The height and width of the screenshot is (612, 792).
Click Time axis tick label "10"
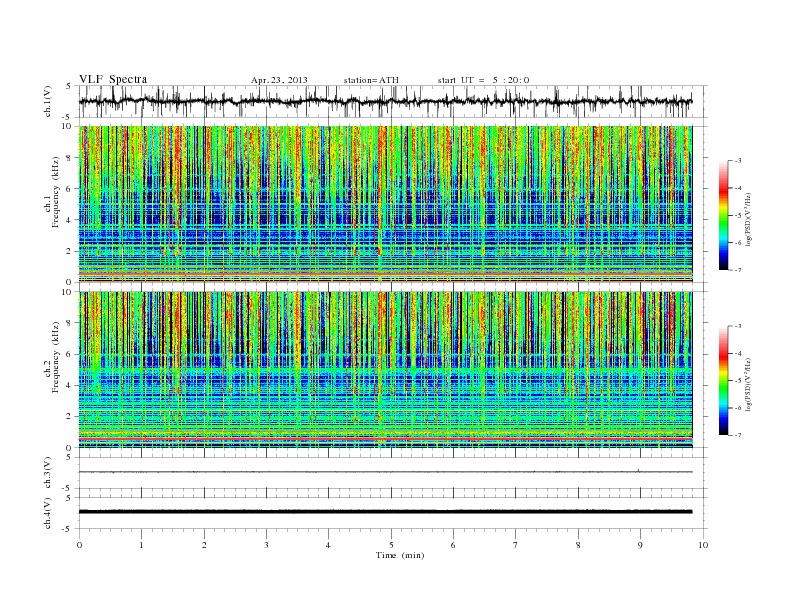[703, 545]
